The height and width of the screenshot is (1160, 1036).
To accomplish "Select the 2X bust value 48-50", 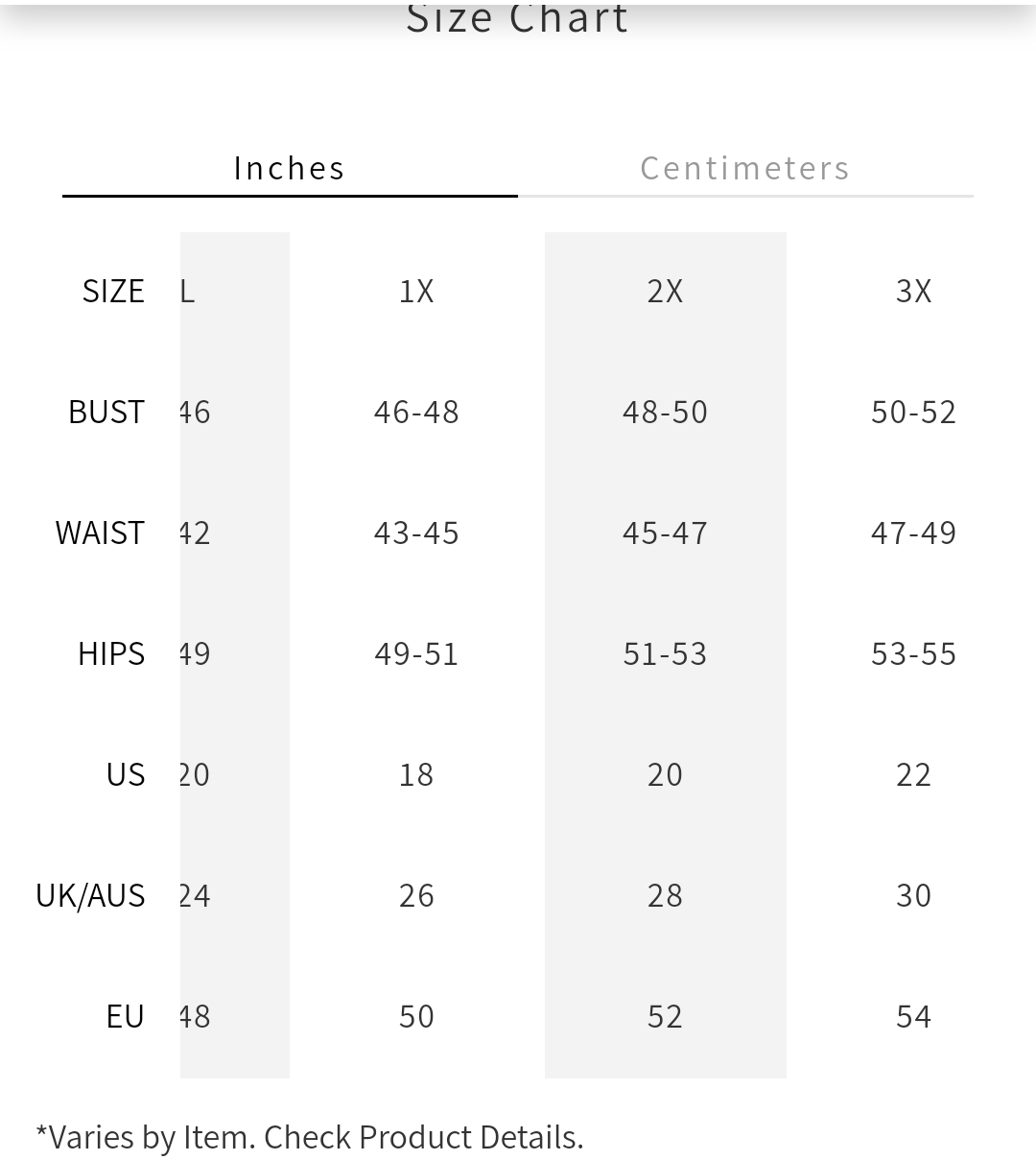I will coord(665,412).
